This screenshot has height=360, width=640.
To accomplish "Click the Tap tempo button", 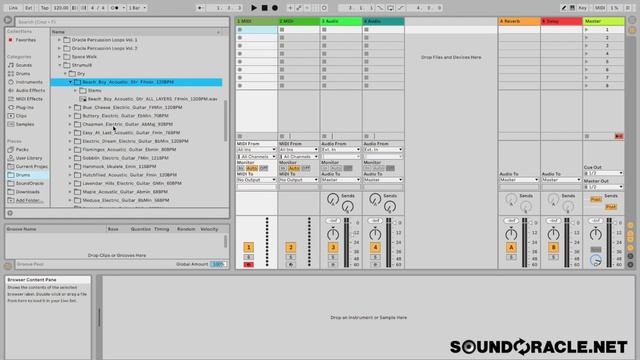I will pos(44,8).
